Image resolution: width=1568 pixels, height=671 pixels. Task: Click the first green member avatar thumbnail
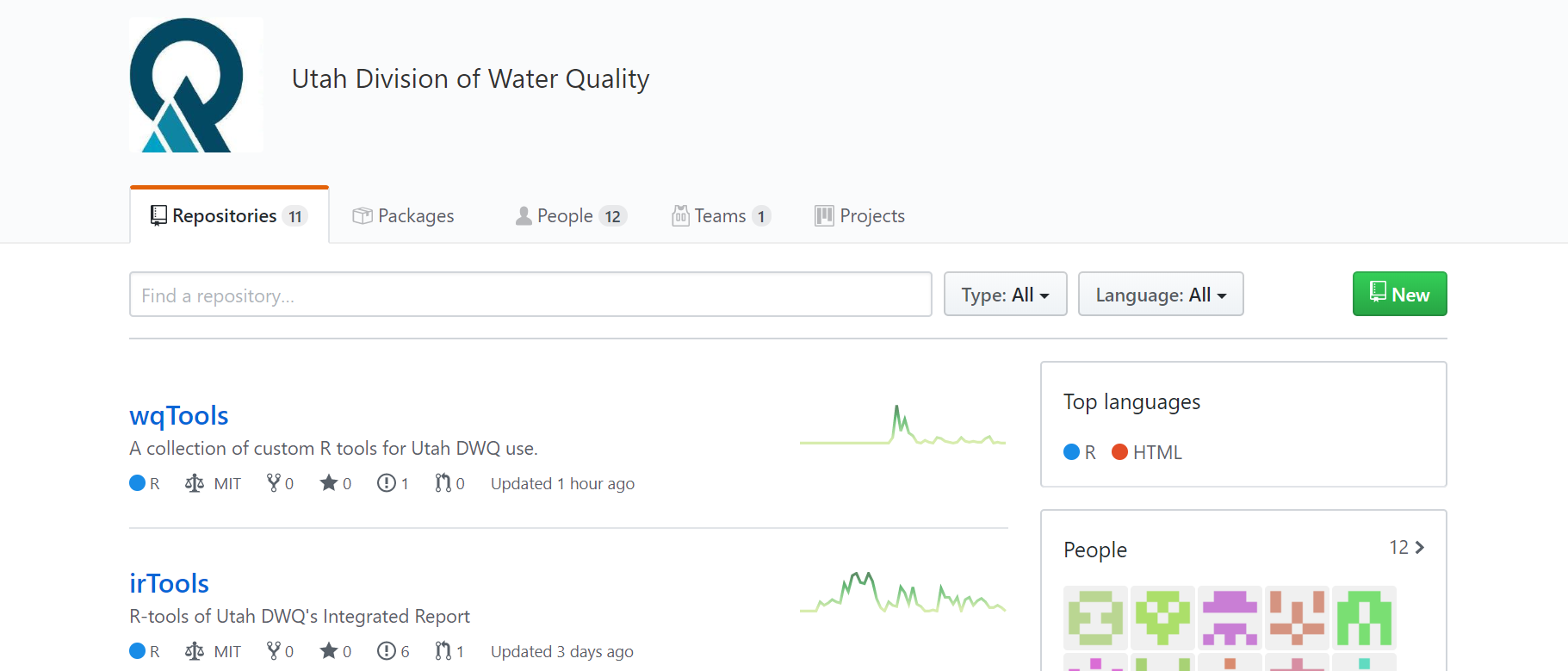pyautogui.click(x=1095, y=618)
